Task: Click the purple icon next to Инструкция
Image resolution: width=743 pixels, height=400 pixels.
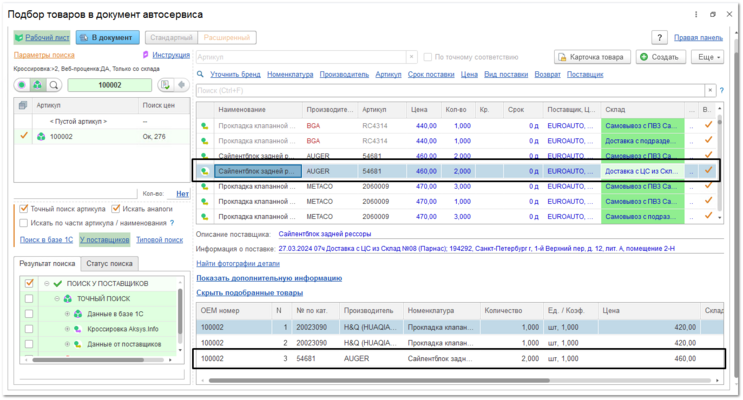Action: click(x=145, y=55)
